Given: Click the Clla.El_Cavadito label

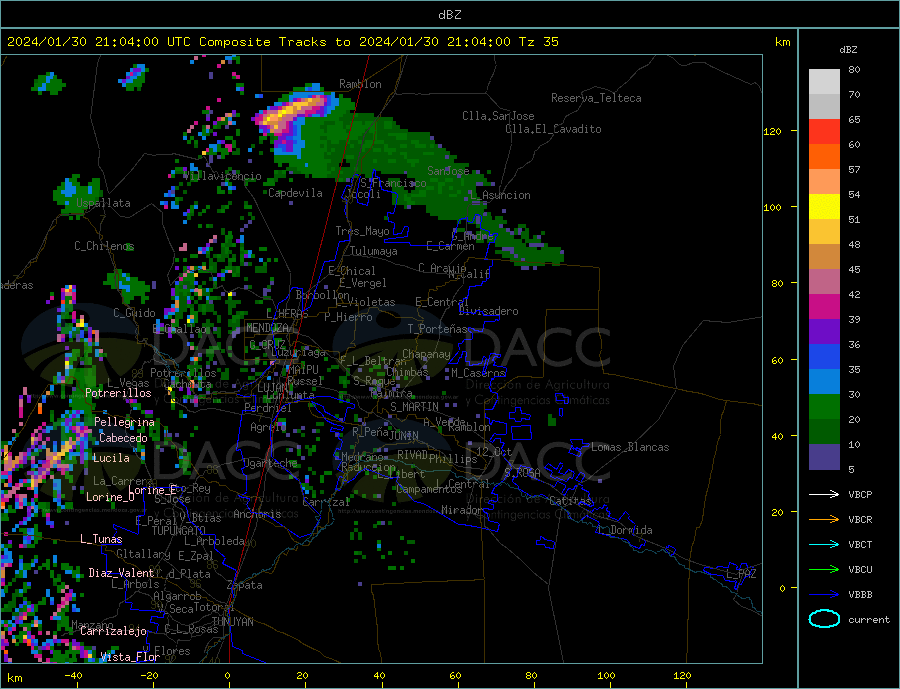Looking at the screenshot, I should point(553,129).
